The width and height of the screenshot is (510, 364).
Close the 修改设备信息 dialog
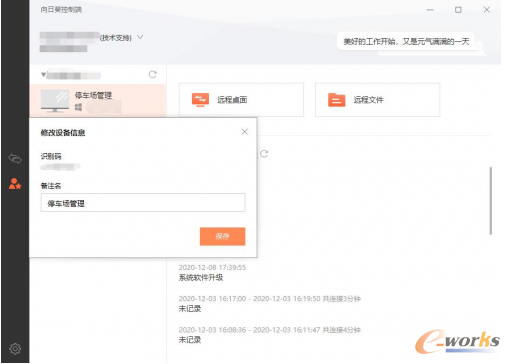pos(245,132)
